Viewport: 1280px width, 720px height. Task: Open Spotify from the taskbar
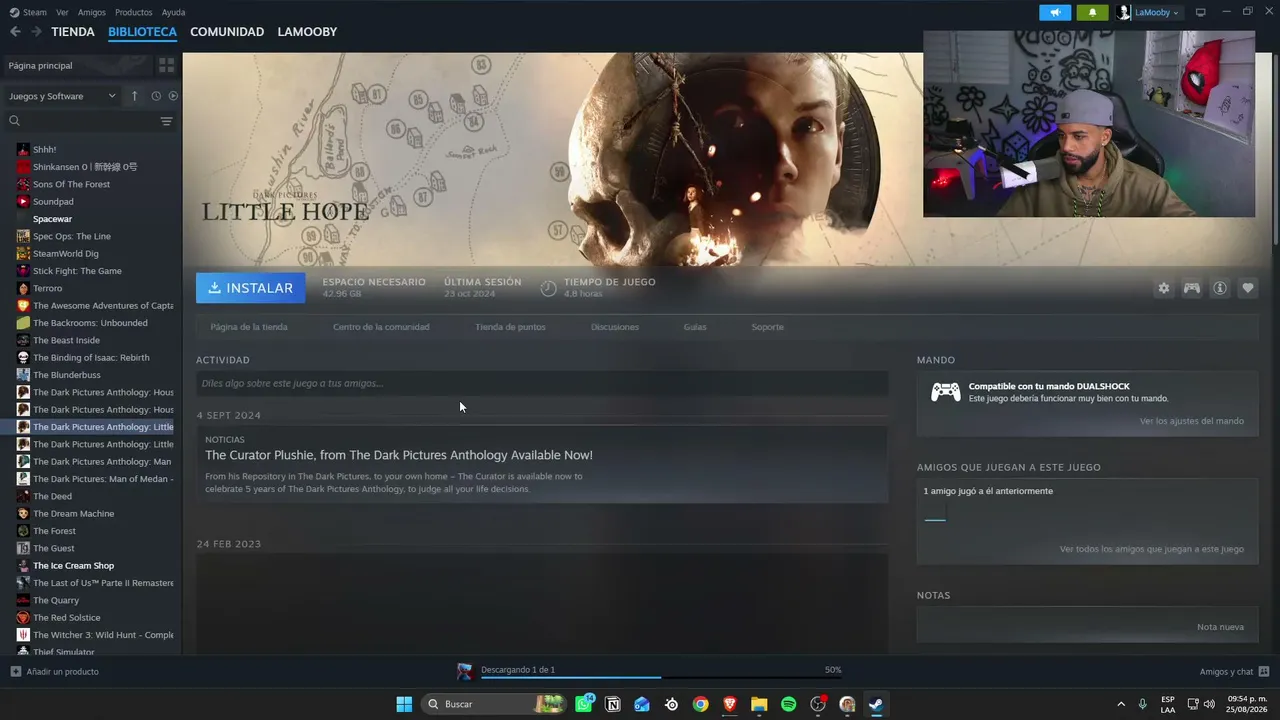tap(788, 704)
